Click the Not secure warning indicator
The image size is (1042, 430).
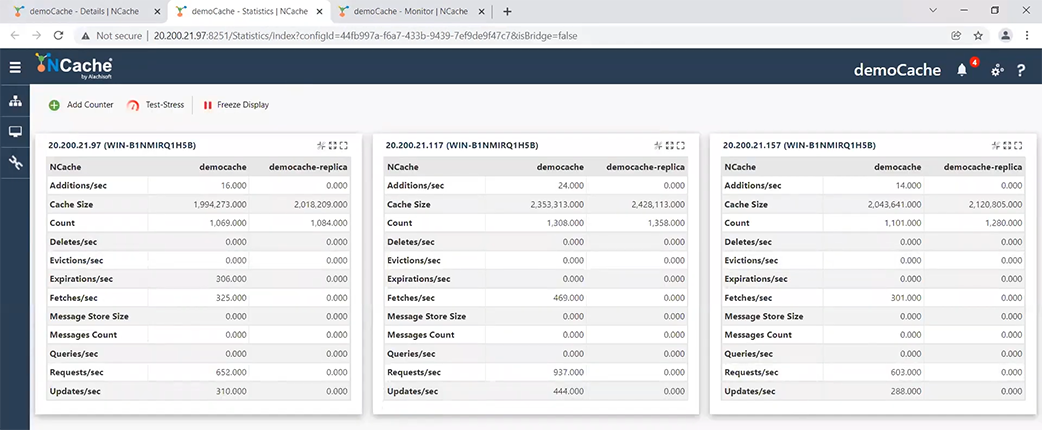tap(112, 36)
